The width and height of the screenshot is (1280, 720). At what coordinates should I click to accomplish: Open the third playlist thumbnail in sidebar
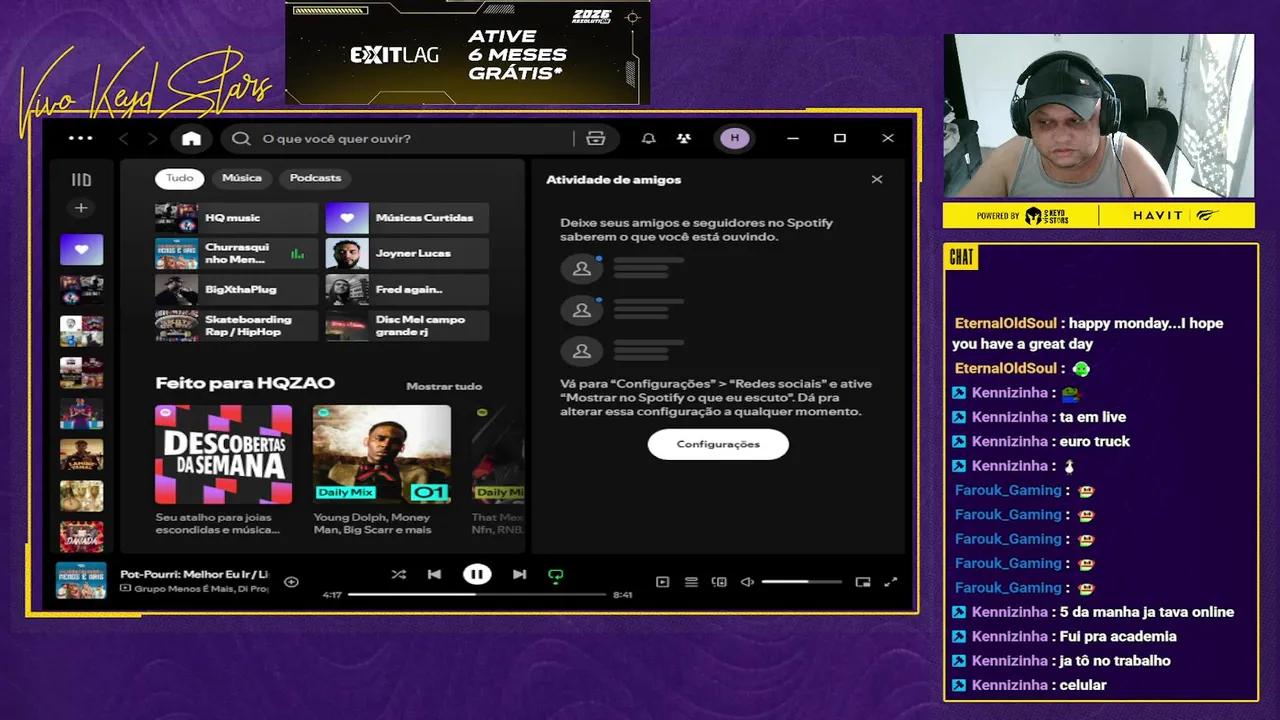coord(81,331)
